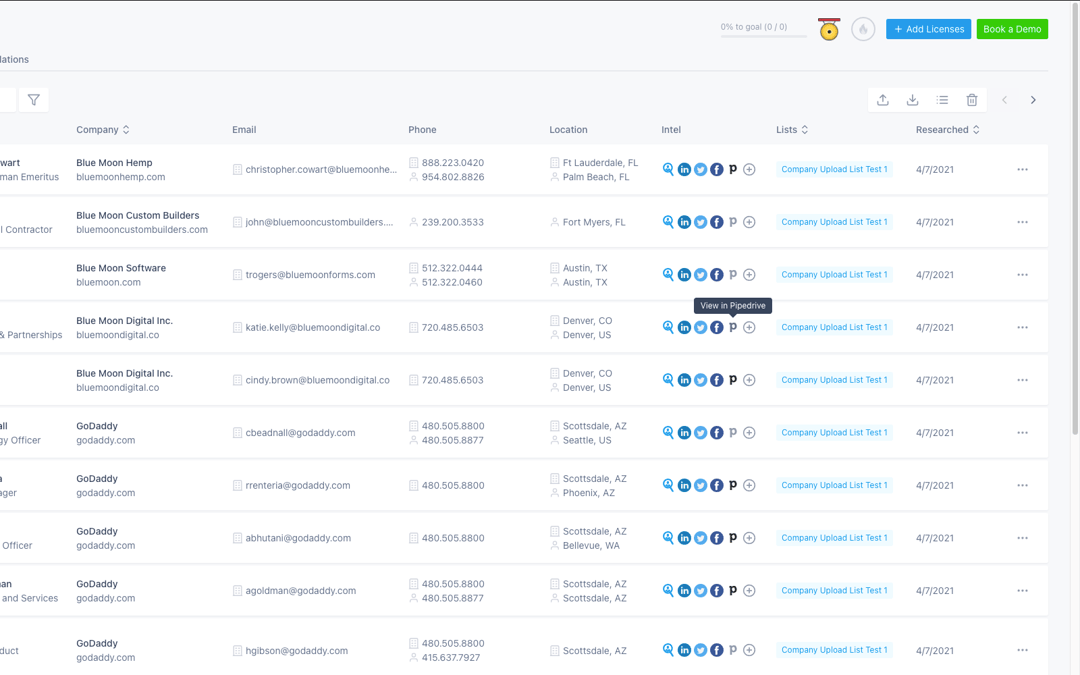Screen dimensions: 1080x675
Task: Click the Book a Demo button
Action: click(x=1012, y=29)
